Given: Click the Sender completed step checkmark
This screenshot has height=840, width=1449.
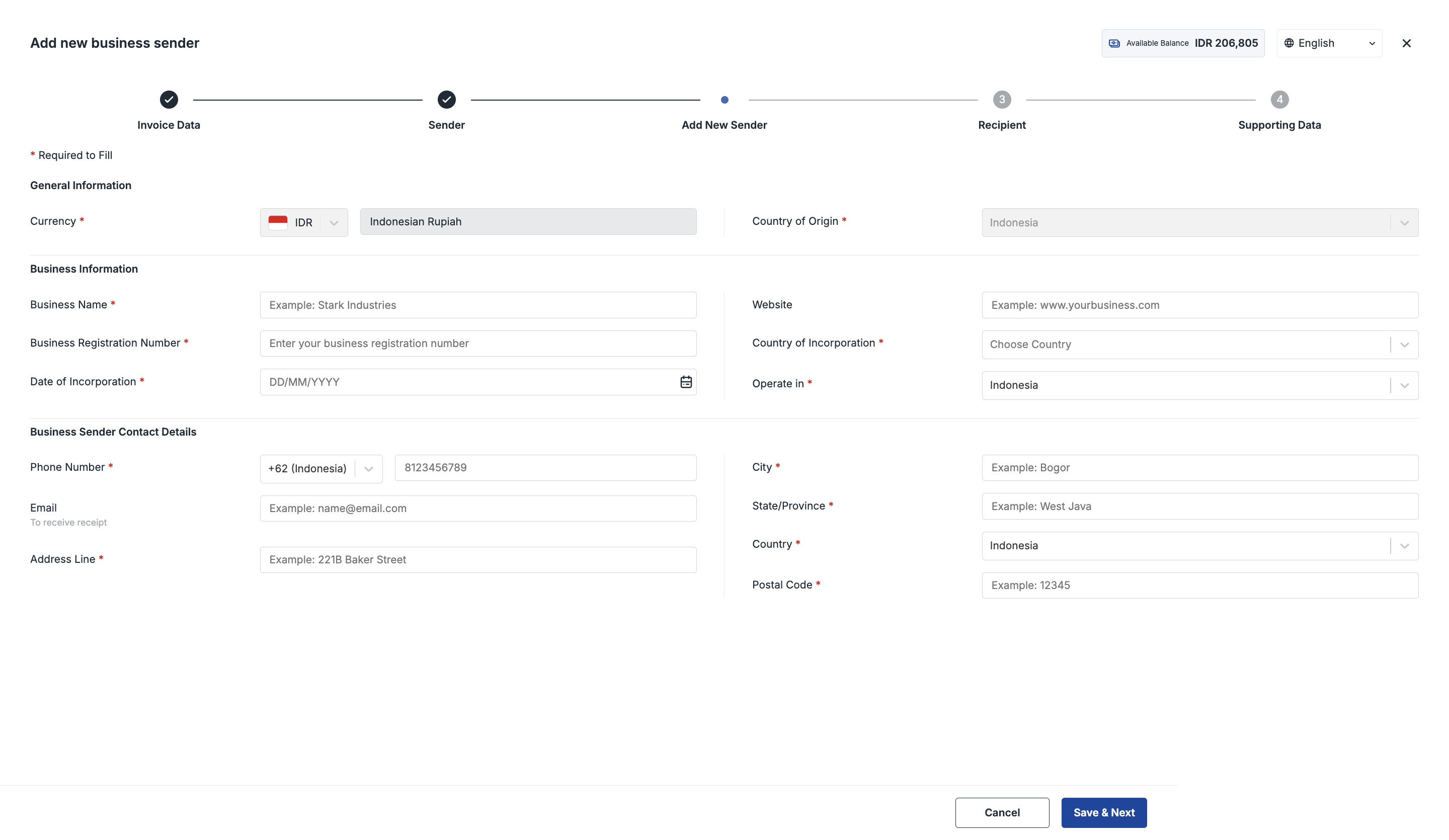Looking at the screenshot, I should pos(446,100).
